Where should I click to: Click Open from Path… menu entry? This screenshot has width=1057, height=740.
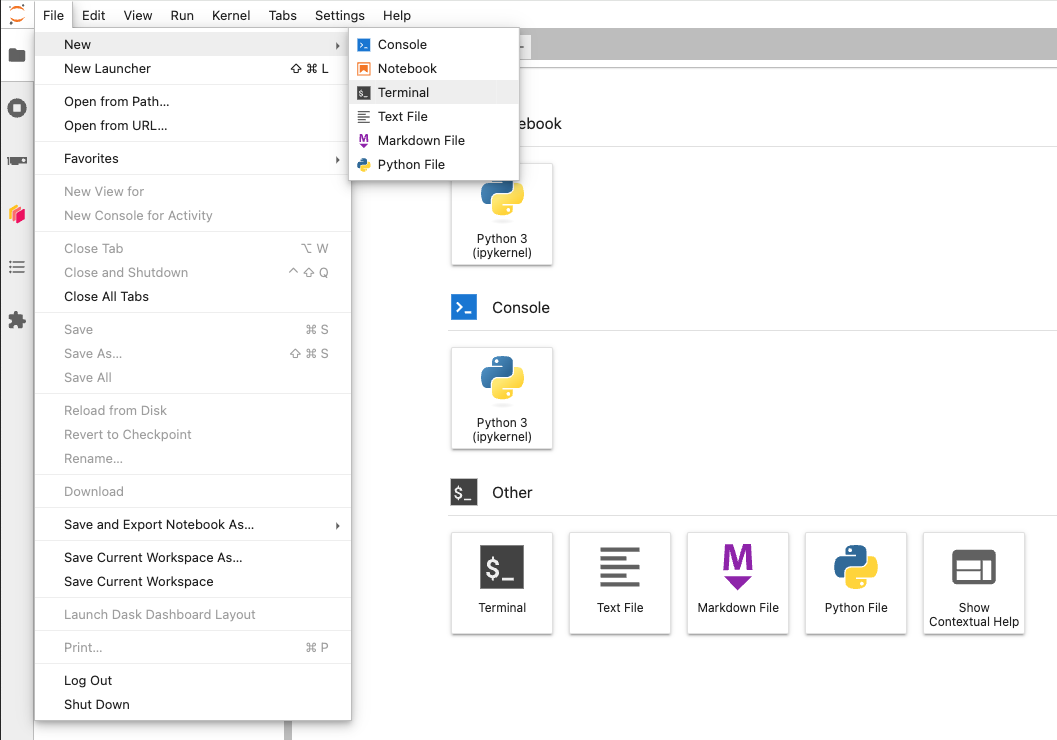tap(117, 102)
